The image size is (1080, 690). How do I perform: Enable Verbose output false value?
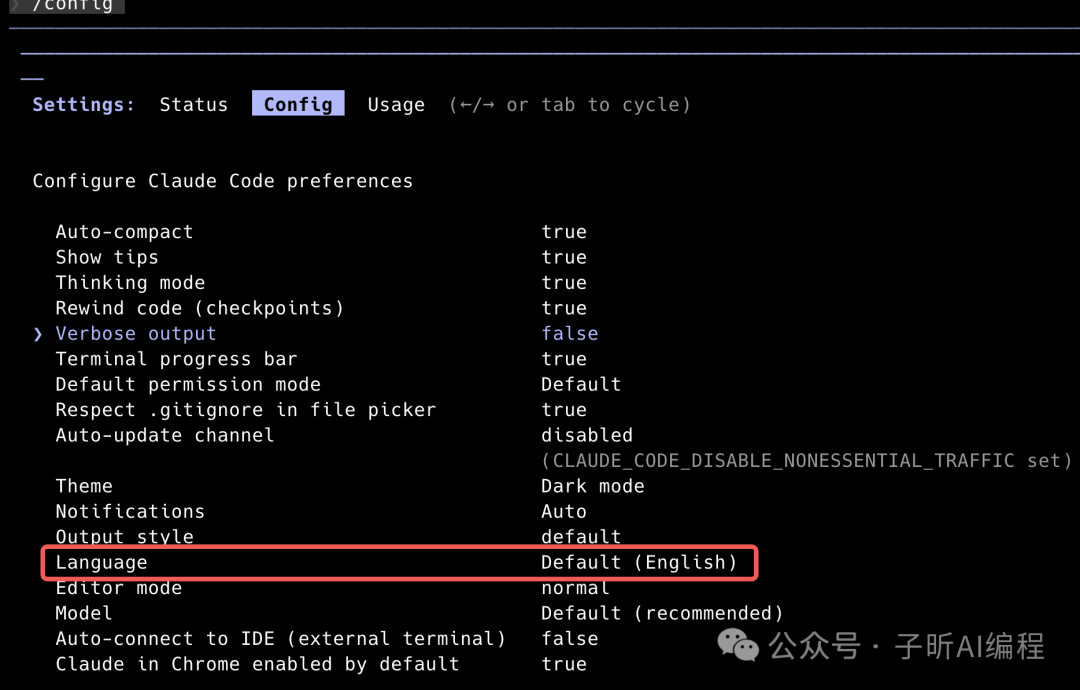[569, 334]
